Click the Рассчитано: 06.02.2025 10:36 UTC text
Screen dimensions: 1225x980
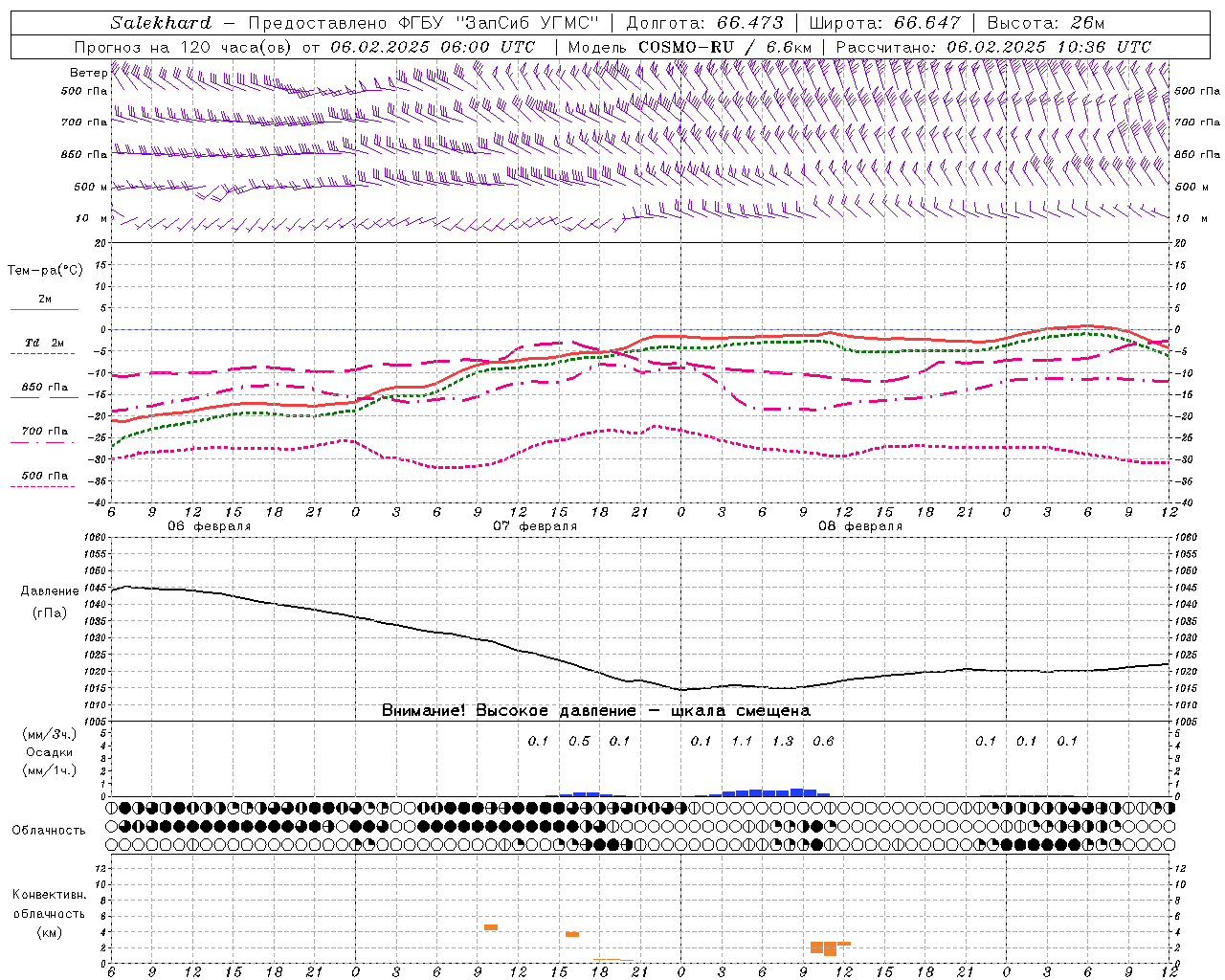click(993, 47)
